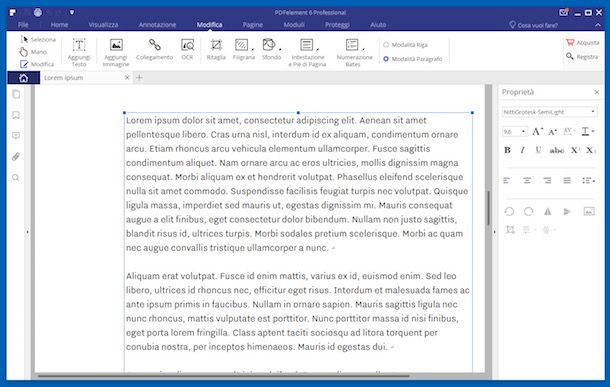Open the bookmarks sidebar panel
Screen dimensions: 610x387
(16, 115)
